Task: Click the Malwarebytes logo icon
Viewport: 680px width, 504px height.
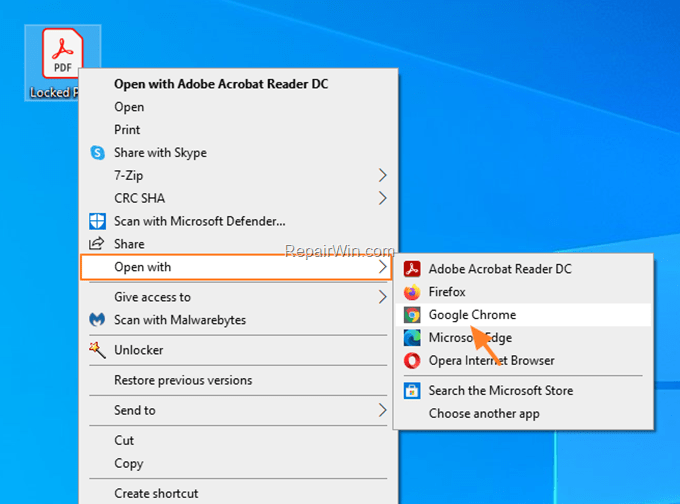Action: pyautogui.click(x=97, y=320)
